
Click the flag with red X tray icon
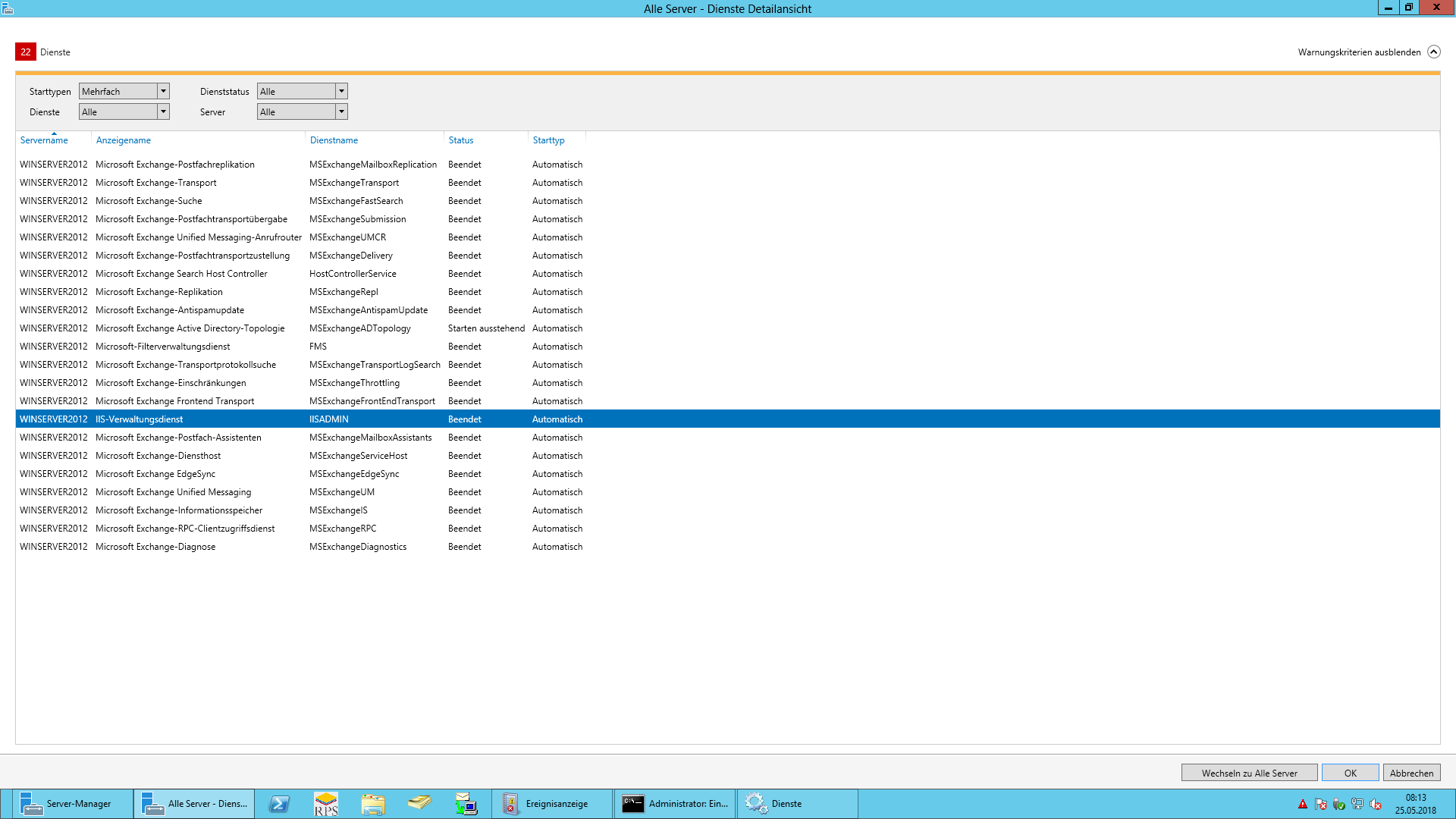pos(1321,805)
